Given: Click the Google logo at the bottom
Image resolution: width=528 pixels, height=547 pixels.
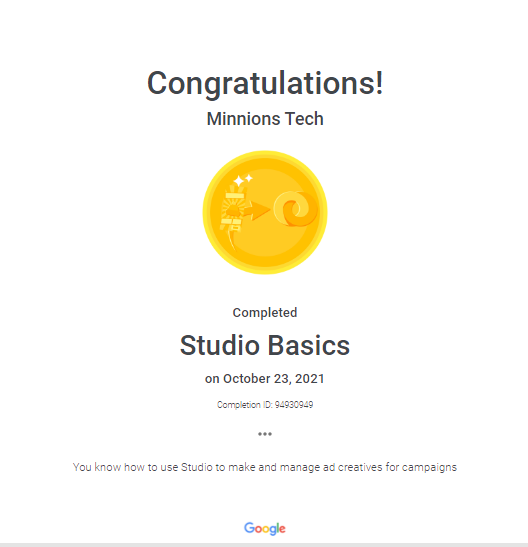Looking at the screenshot, I should pos(265,529).
